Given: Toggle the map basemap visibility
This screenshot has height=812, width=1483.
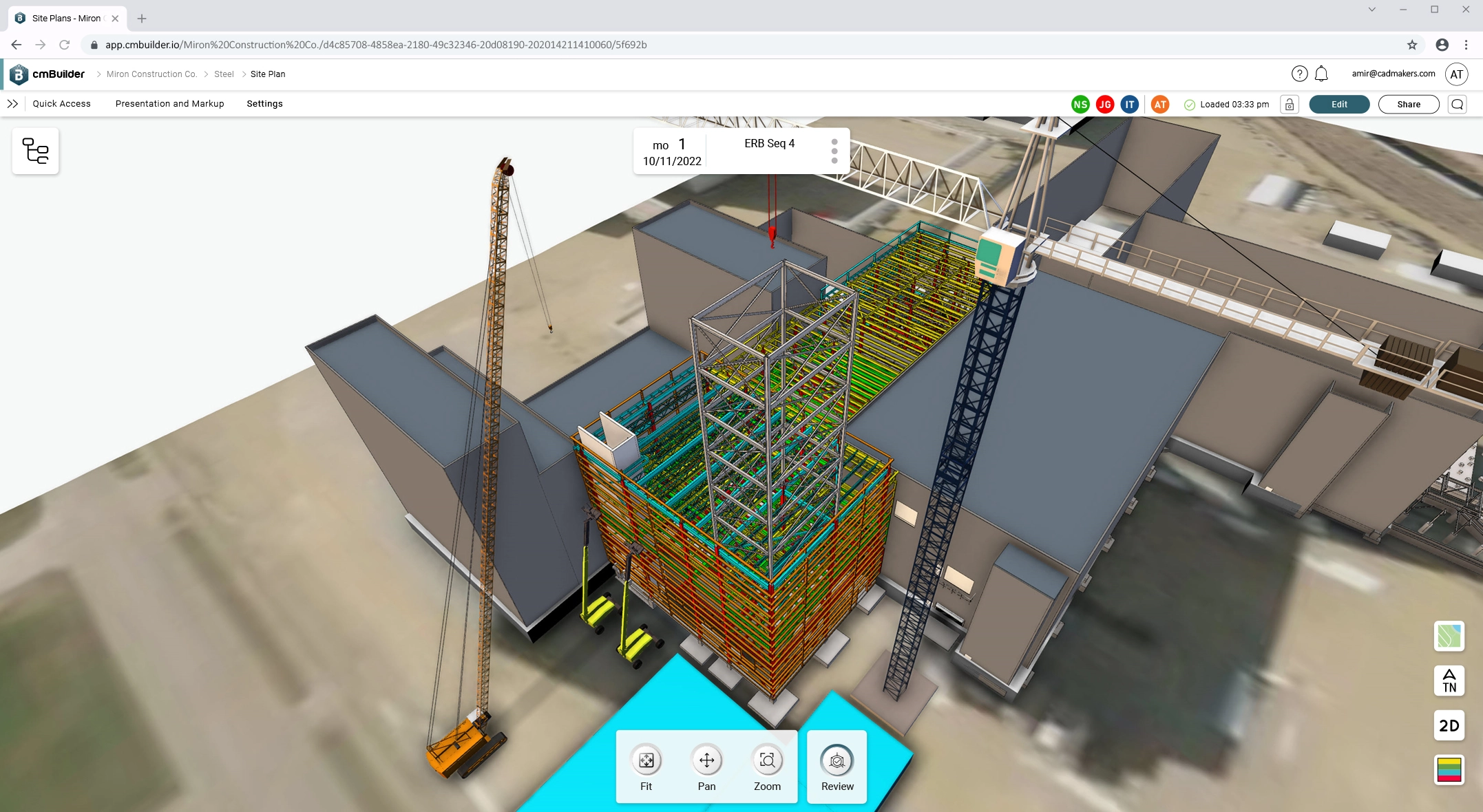Looking at the screenshot, I should pyautogui.click(x=1449, y=637).
